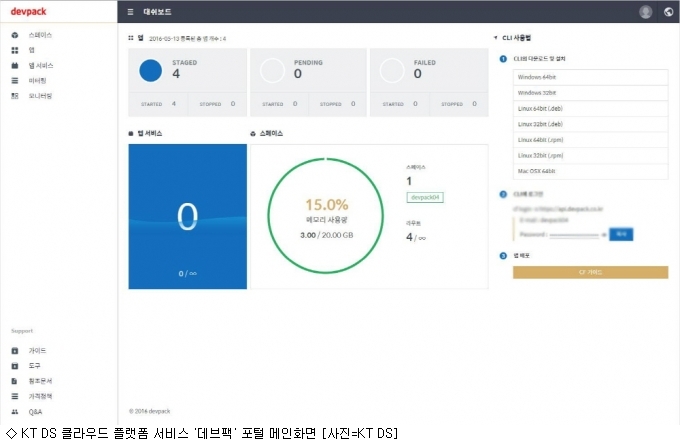
Task: Click the step 1 CLI download circle
Action: click(x=503, y=59)
